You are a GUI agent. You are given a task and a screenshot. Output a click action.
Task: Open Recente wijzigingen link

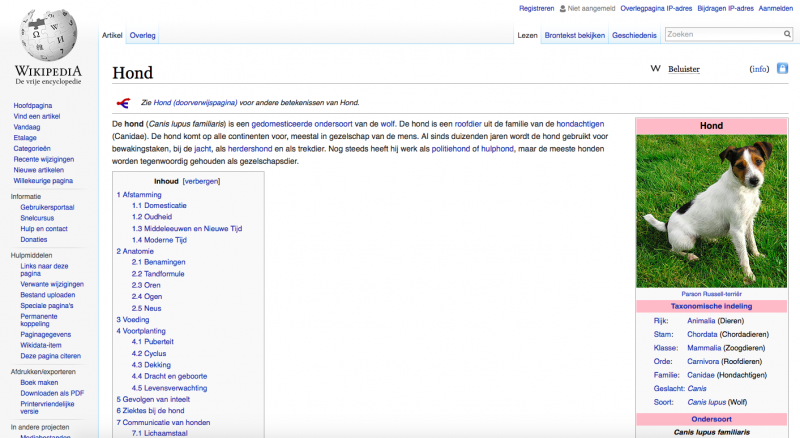(43, 159)
